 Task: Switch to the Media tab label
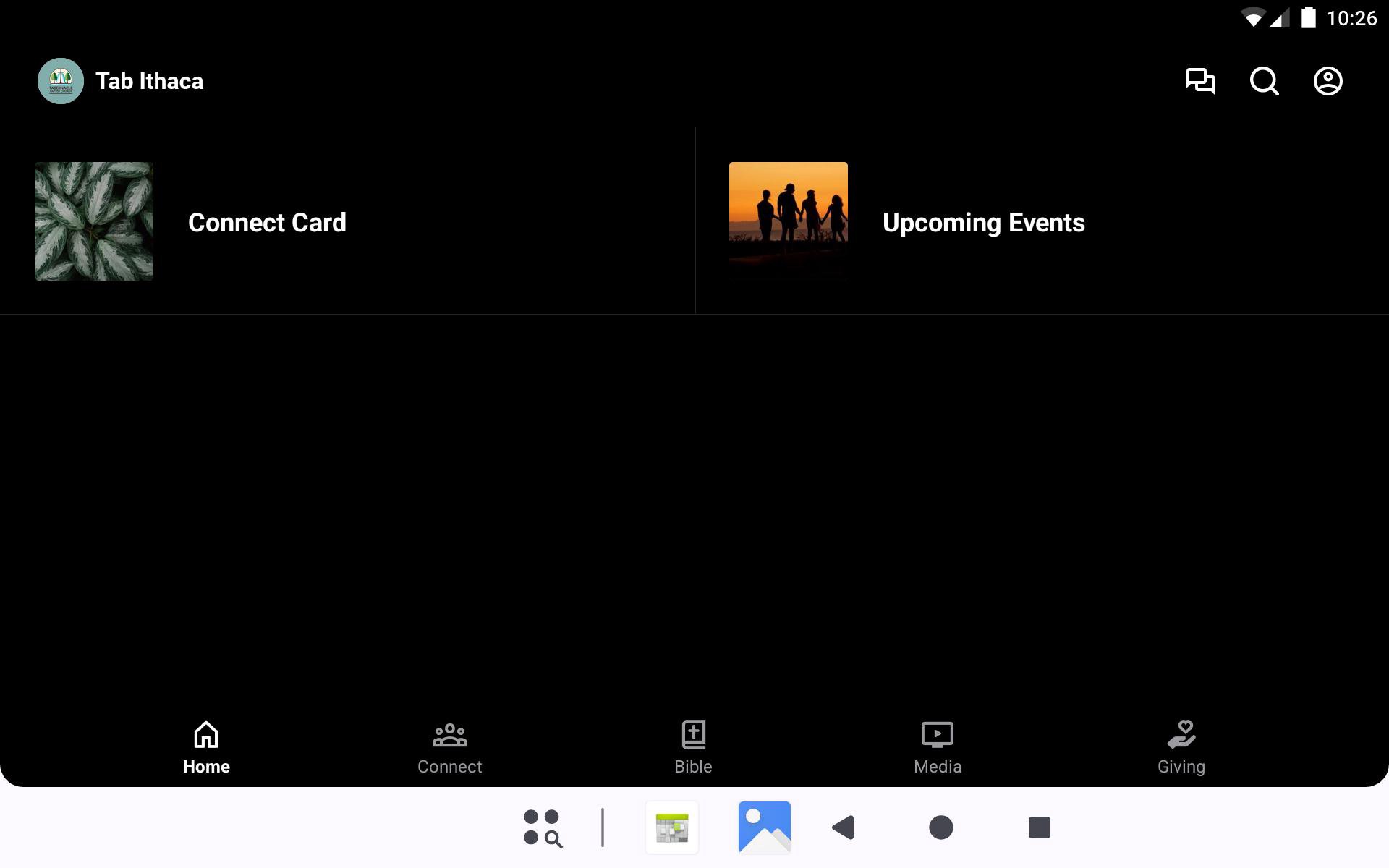coord(937,767)
